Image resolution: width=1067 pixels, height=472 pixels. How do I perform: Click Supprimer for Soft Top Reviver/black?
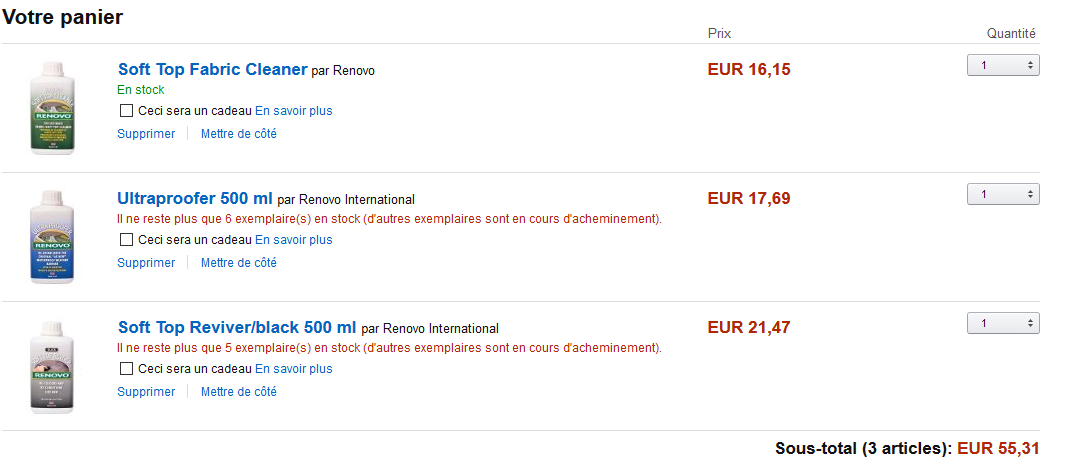click(146, 392)
